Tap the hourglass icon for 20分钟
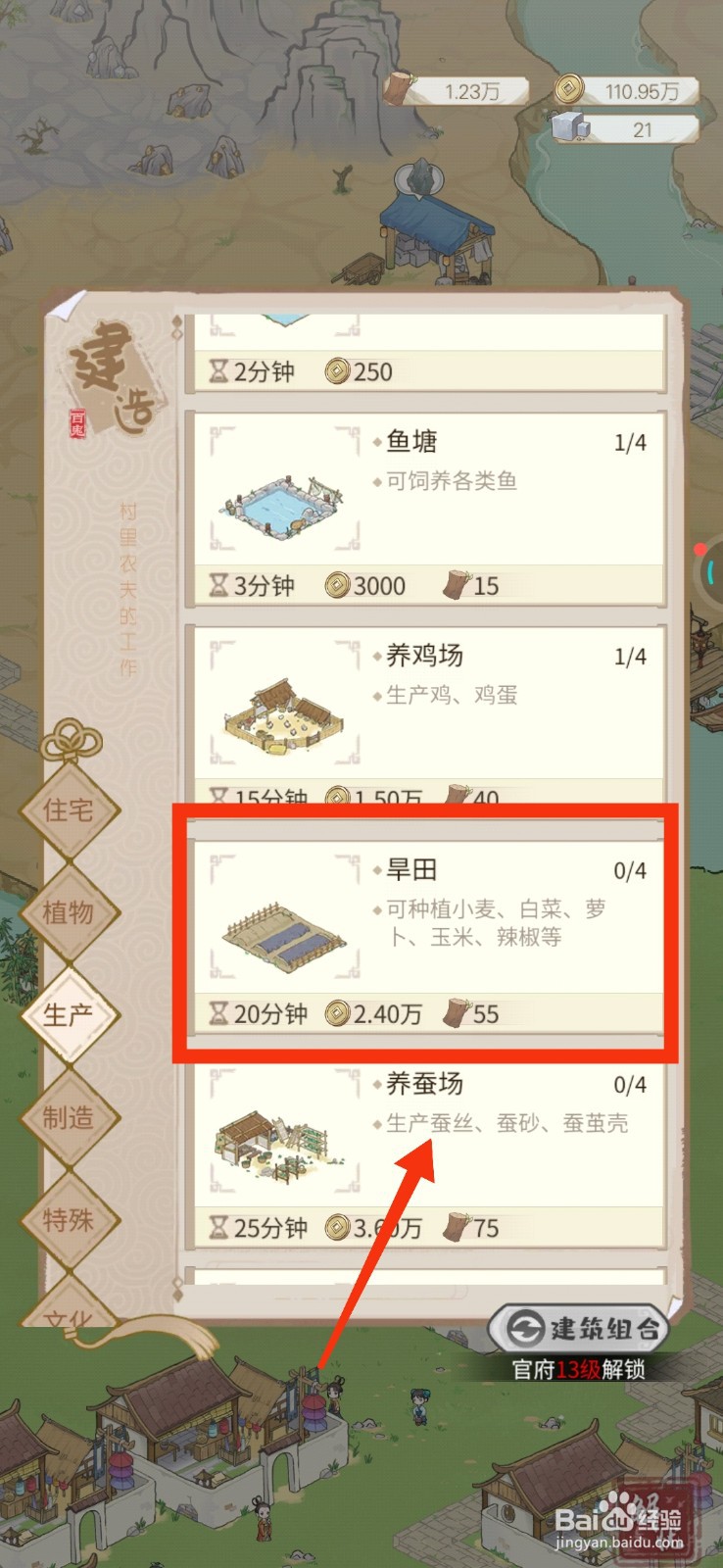The image size is (723, 1568). point(219,1013)
